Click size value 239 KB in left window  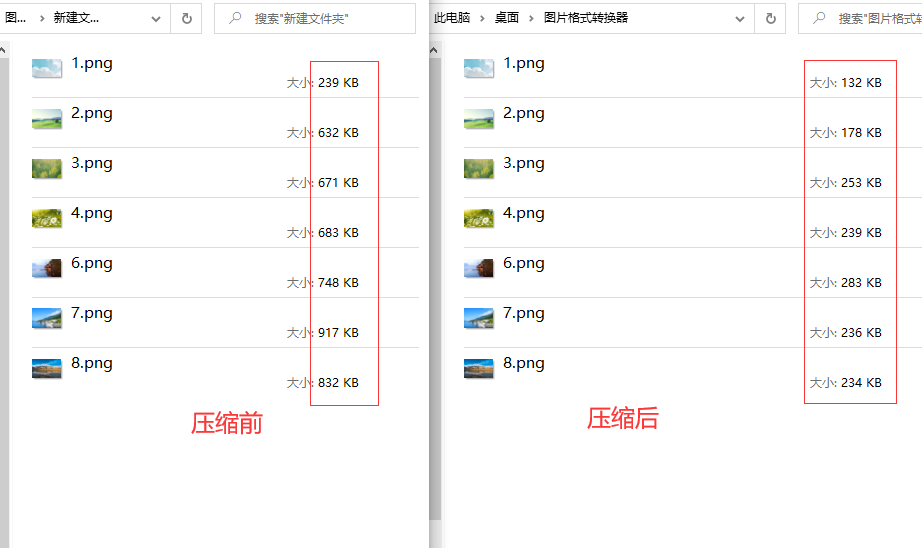tap(339, 83)
